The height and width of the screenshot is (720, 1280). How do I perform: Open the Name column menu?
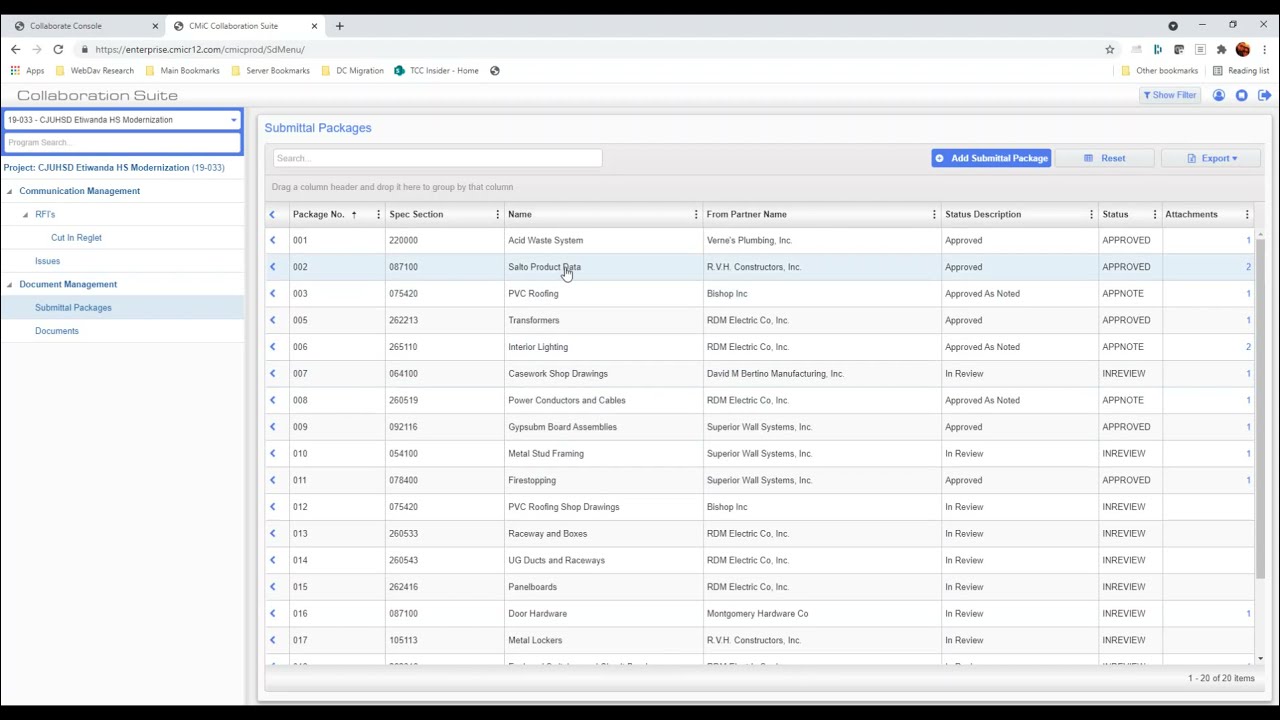coord(696,214)
